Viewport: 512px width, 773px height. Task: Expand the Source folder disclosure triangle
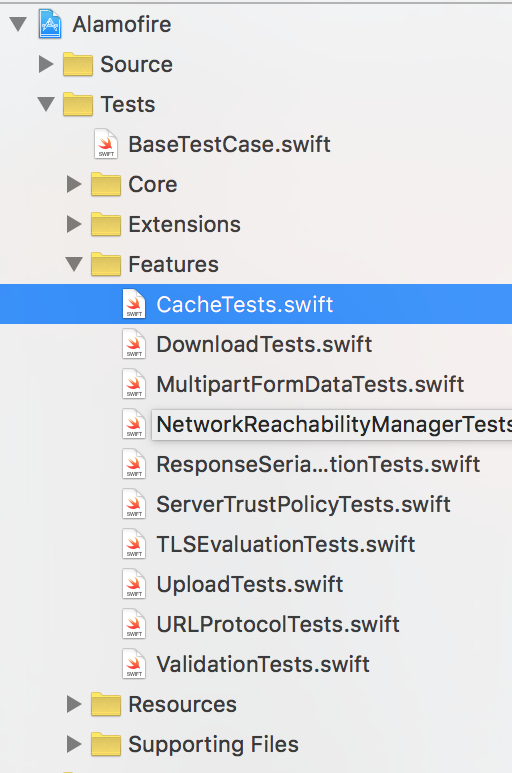click(x=46, y=64)
